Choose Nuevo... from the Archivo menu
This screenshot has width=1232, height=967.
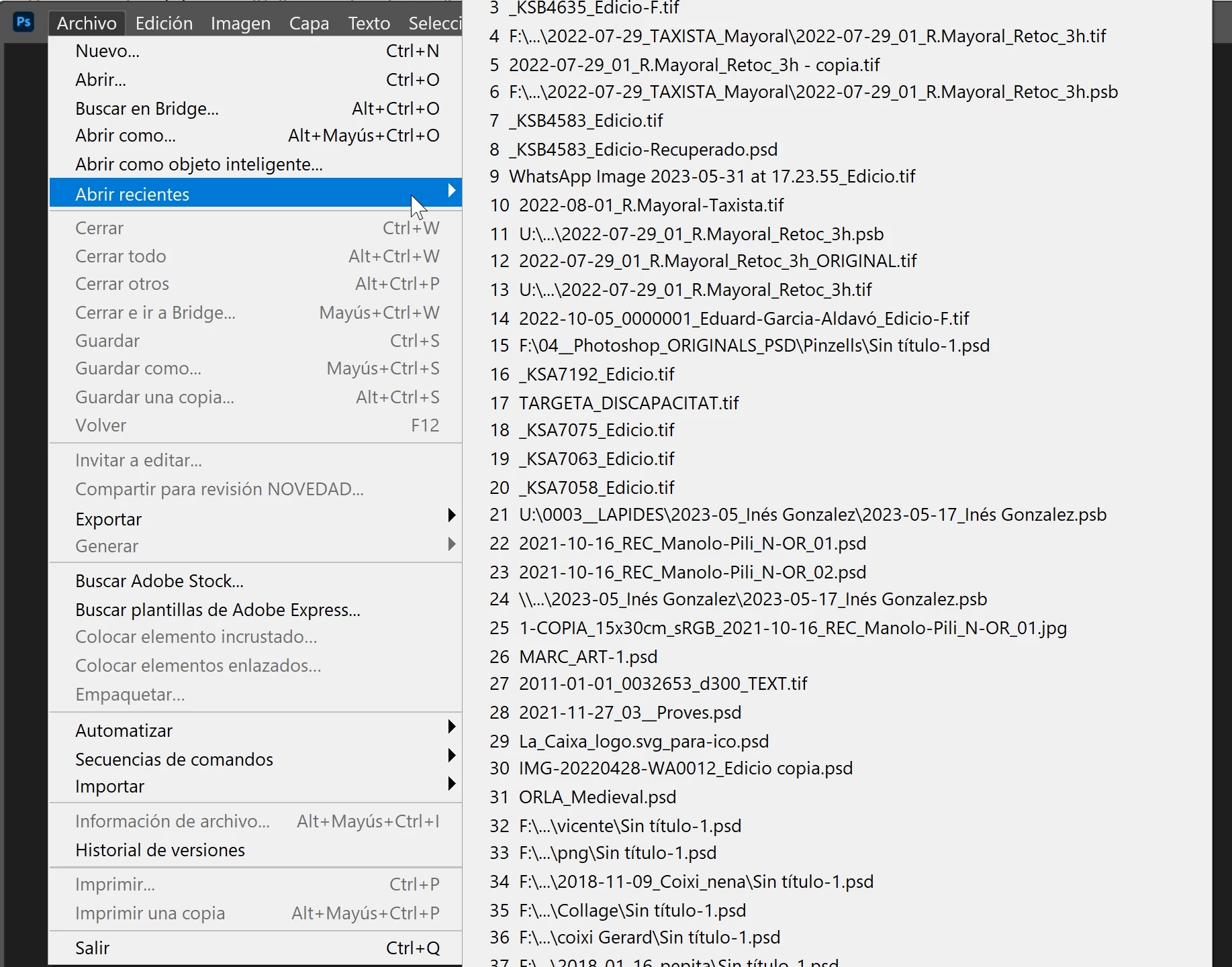click(256, 51)
